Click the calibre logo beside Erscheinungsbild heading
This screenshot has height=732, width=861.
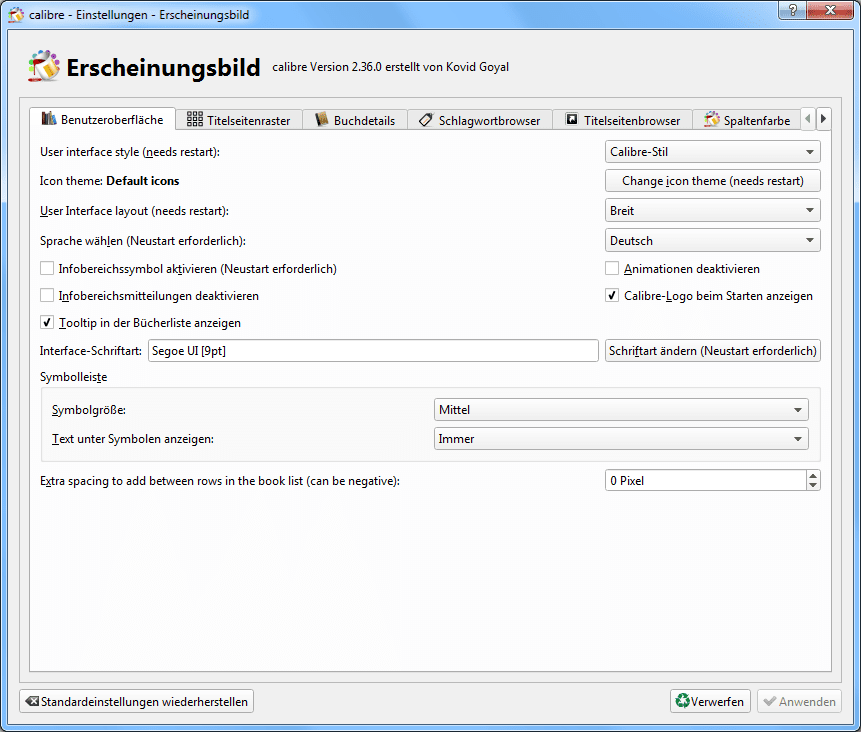click(44, 66)
